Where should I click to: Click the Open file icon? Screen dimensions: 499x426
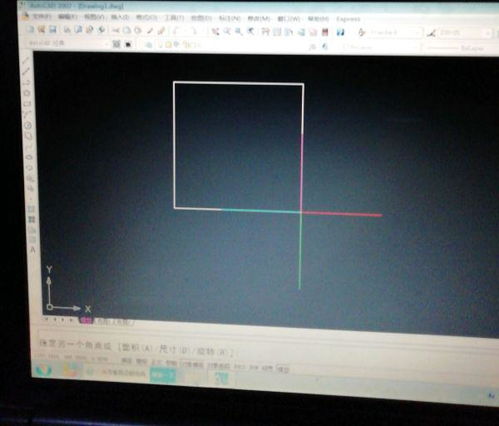tap(41, 30)
